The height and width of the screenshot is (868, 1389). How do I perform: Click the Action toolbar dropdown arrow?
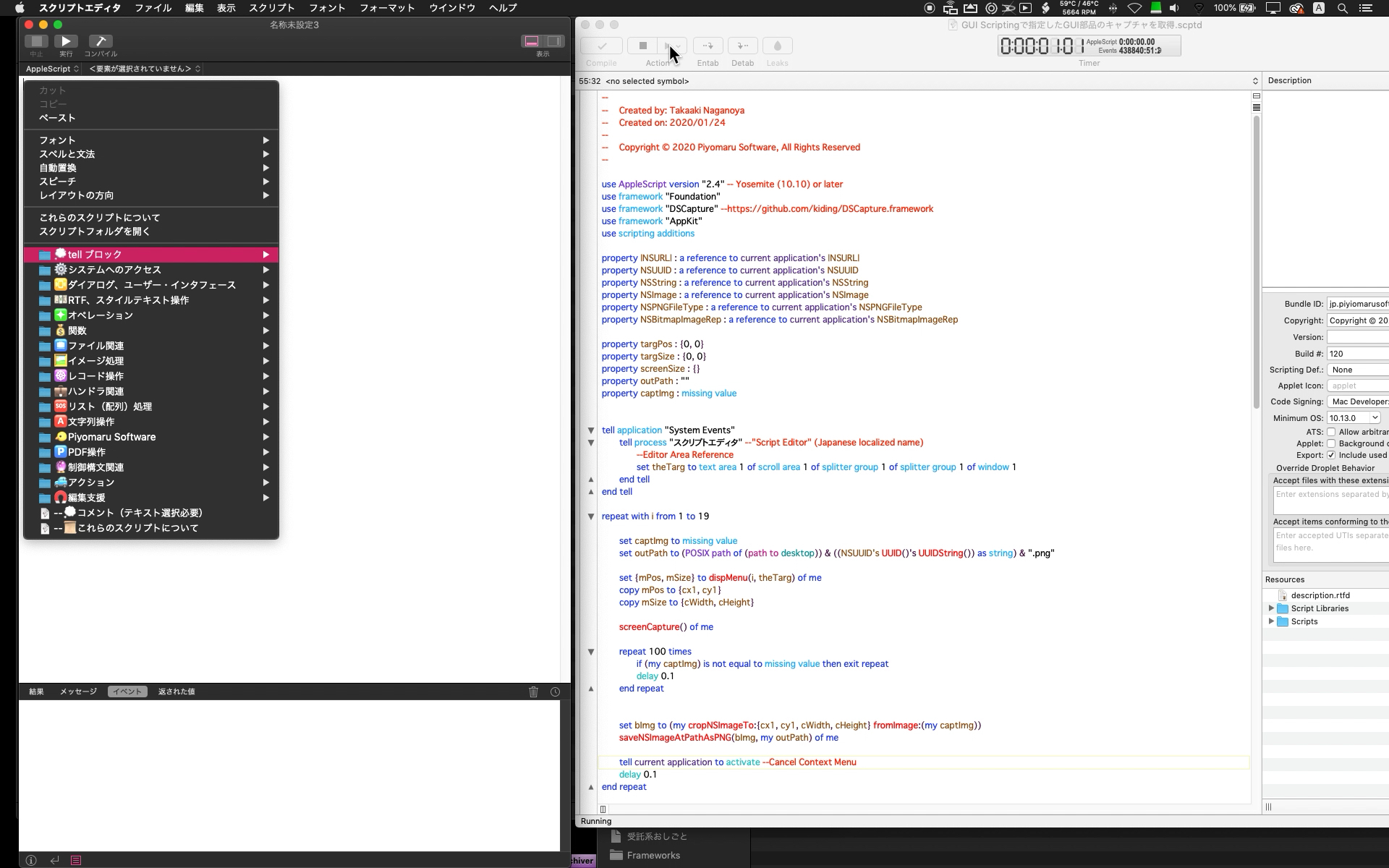point(678,46)
